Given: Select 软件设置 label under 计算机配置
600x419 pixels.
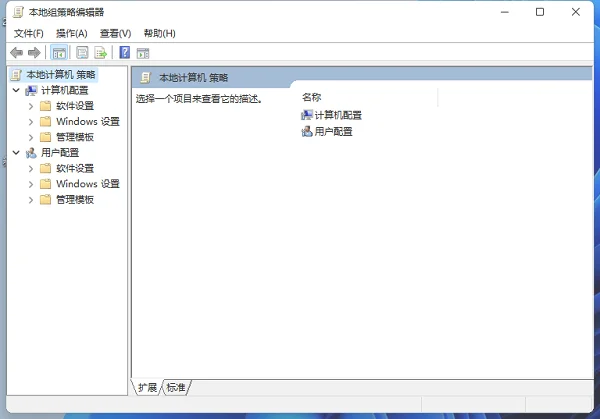Looking at the screenshot, I should point(75,106).
